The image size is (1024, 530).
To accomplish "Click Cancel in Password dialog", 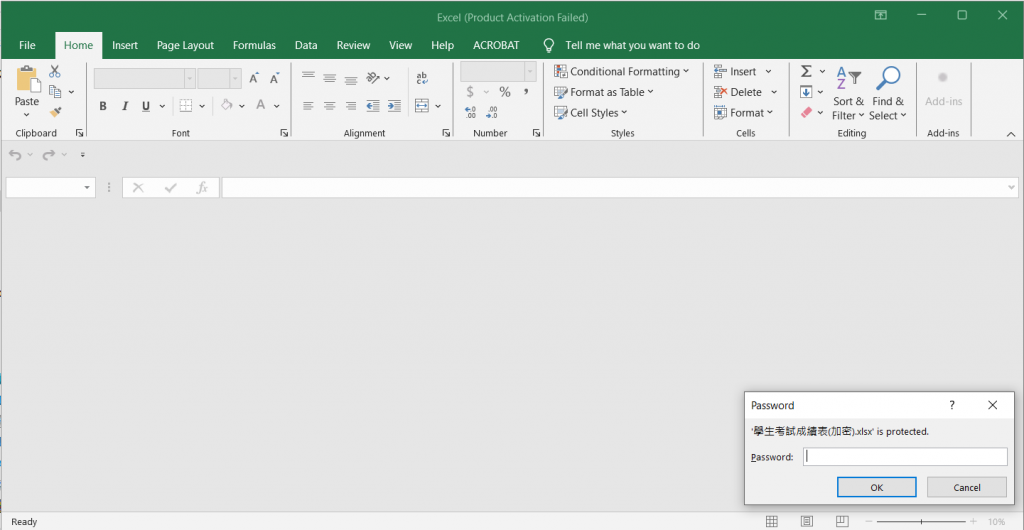I will click(x=967, y=487).
